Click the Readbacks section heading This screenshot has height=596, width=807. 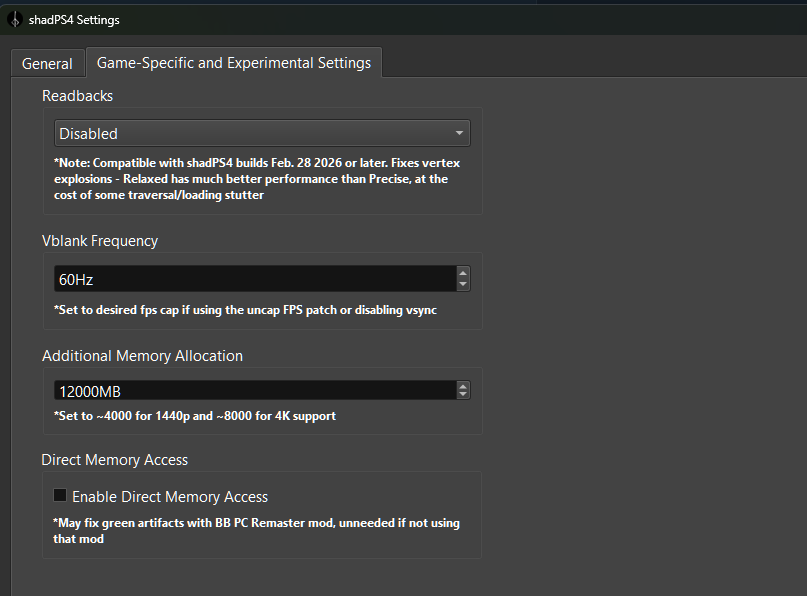coord(78,96)
